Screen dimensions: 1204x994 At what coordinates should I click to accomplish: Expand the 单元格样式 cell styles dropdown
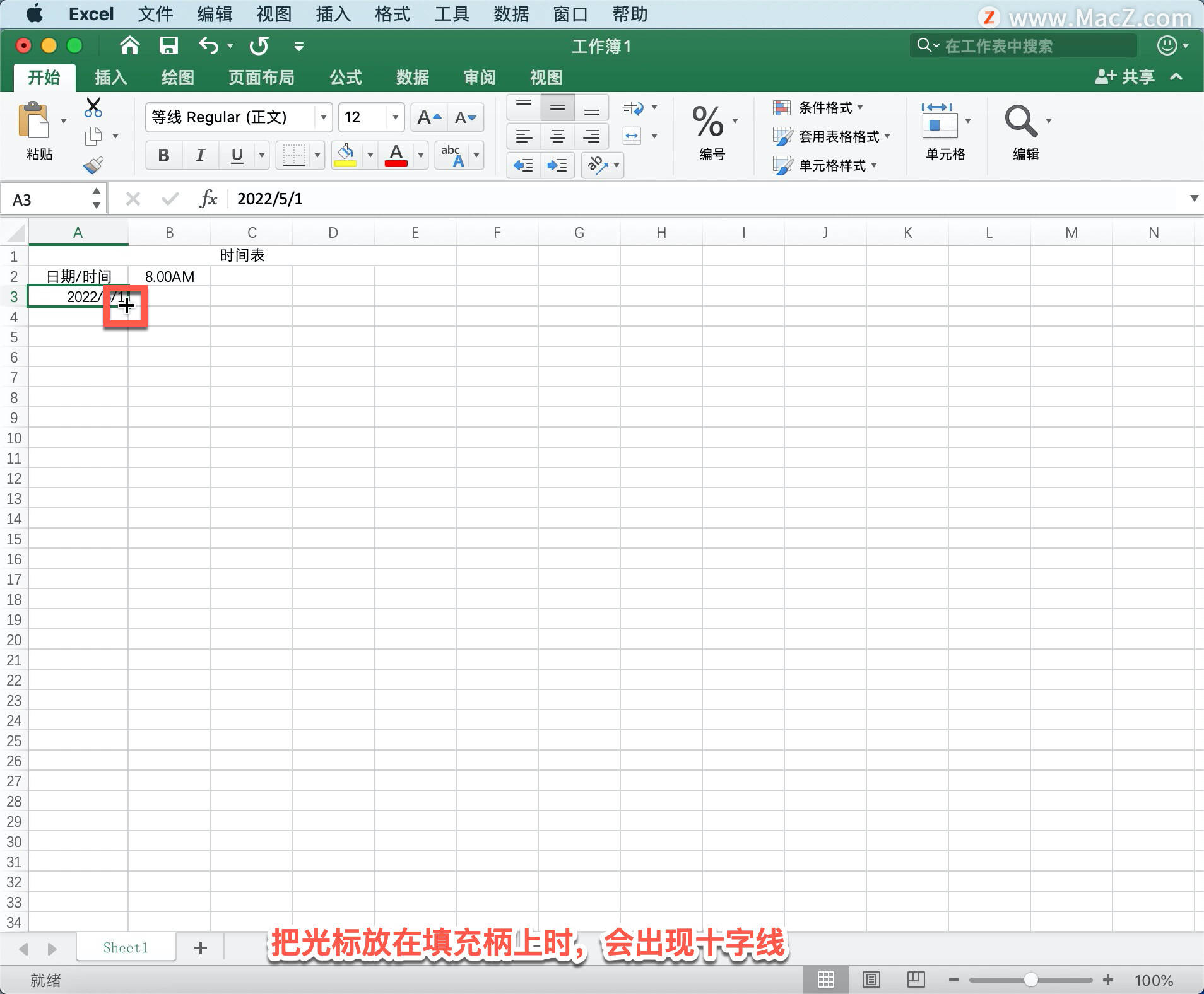point(874,165)
